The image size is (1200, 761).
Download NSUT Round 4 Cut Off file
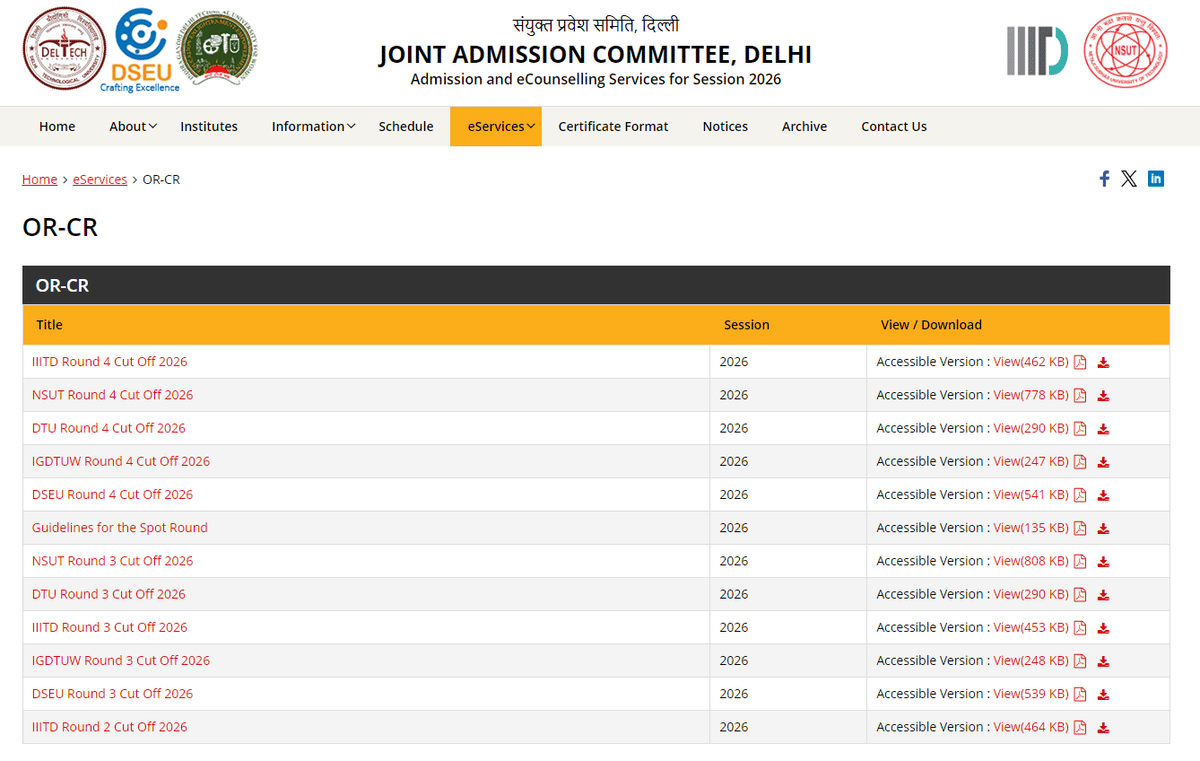(1104, 395)
